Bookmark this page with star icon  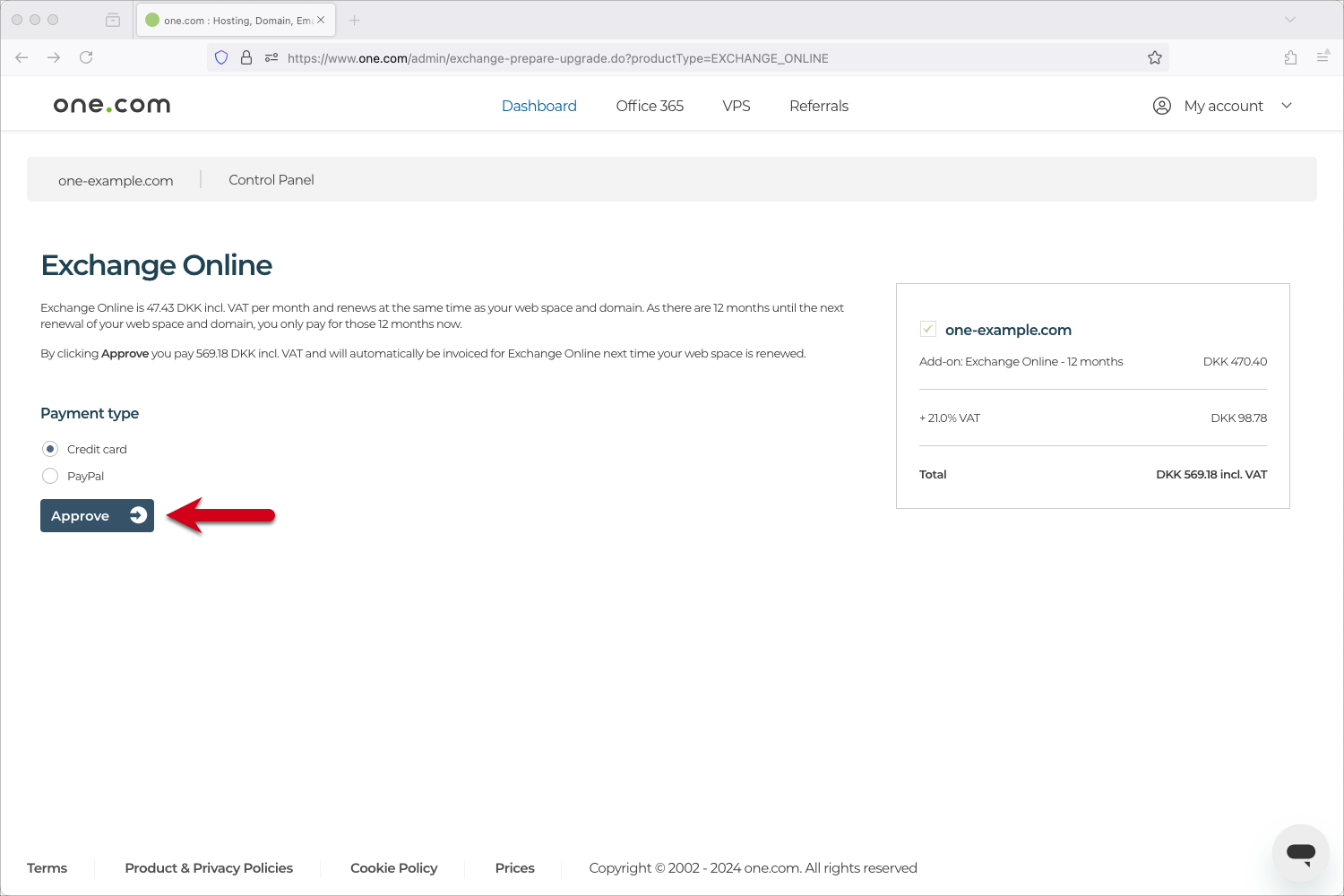click(x=1155, y=57)
